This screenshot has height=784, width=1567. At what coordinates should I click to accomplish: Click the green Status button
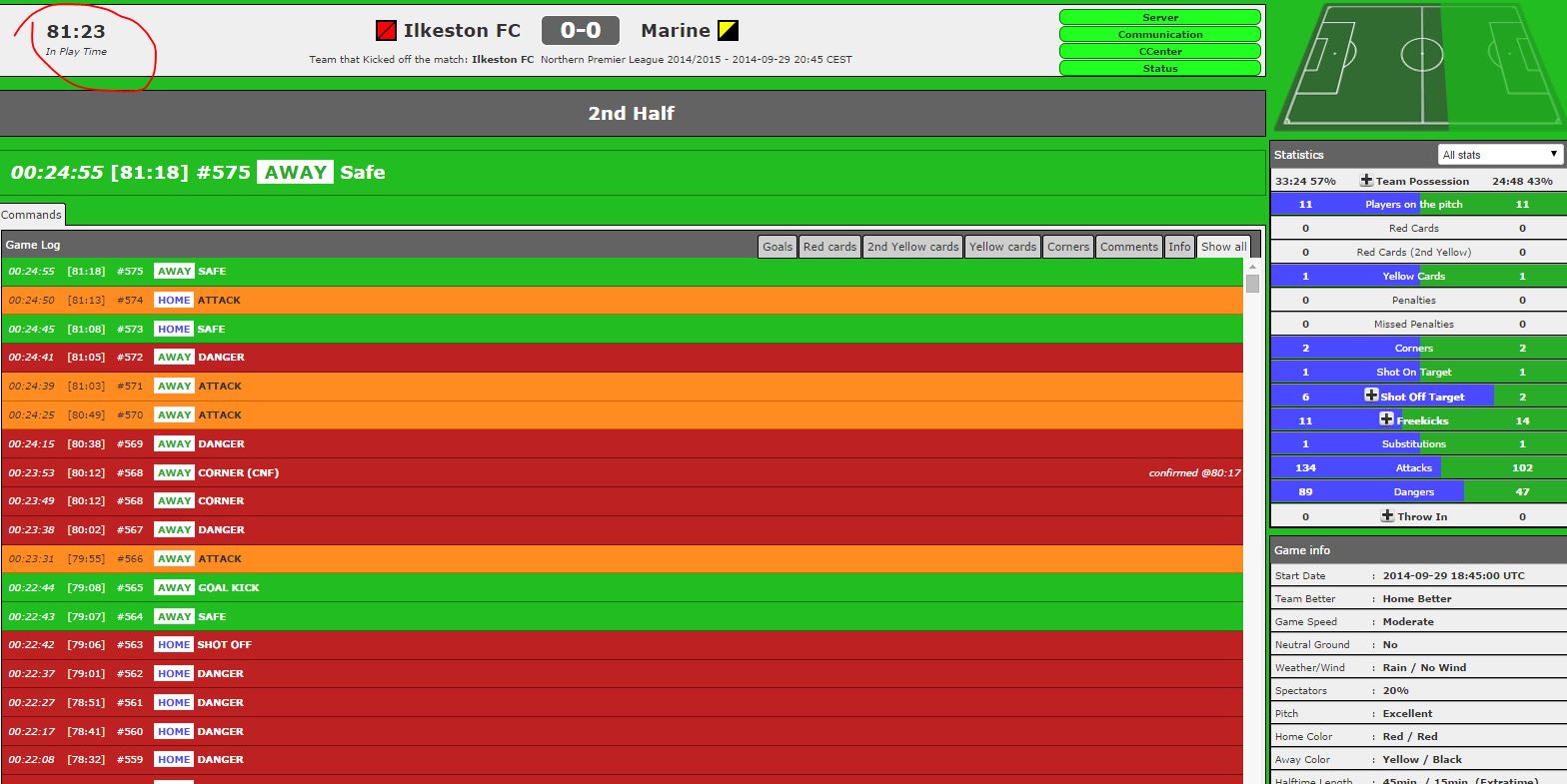coord(1160,68)
